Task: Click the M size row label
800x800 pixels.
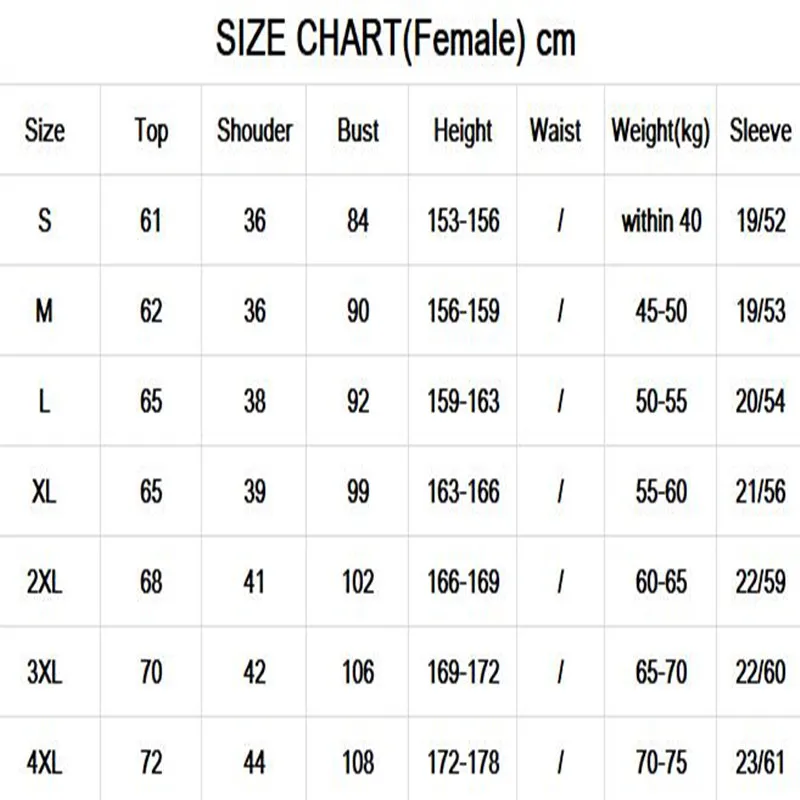Action: 45,311
